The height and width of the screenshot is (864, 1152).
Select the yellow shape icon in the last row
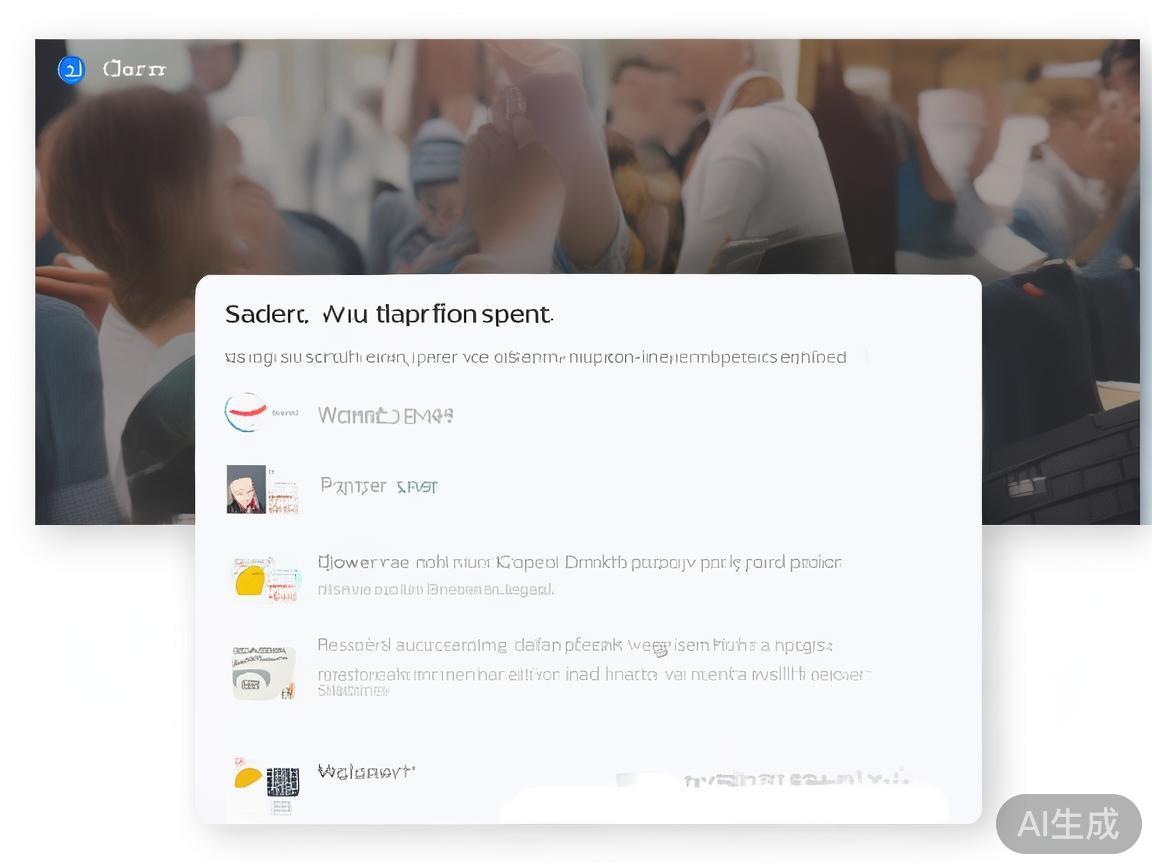[x=248, y=777]
